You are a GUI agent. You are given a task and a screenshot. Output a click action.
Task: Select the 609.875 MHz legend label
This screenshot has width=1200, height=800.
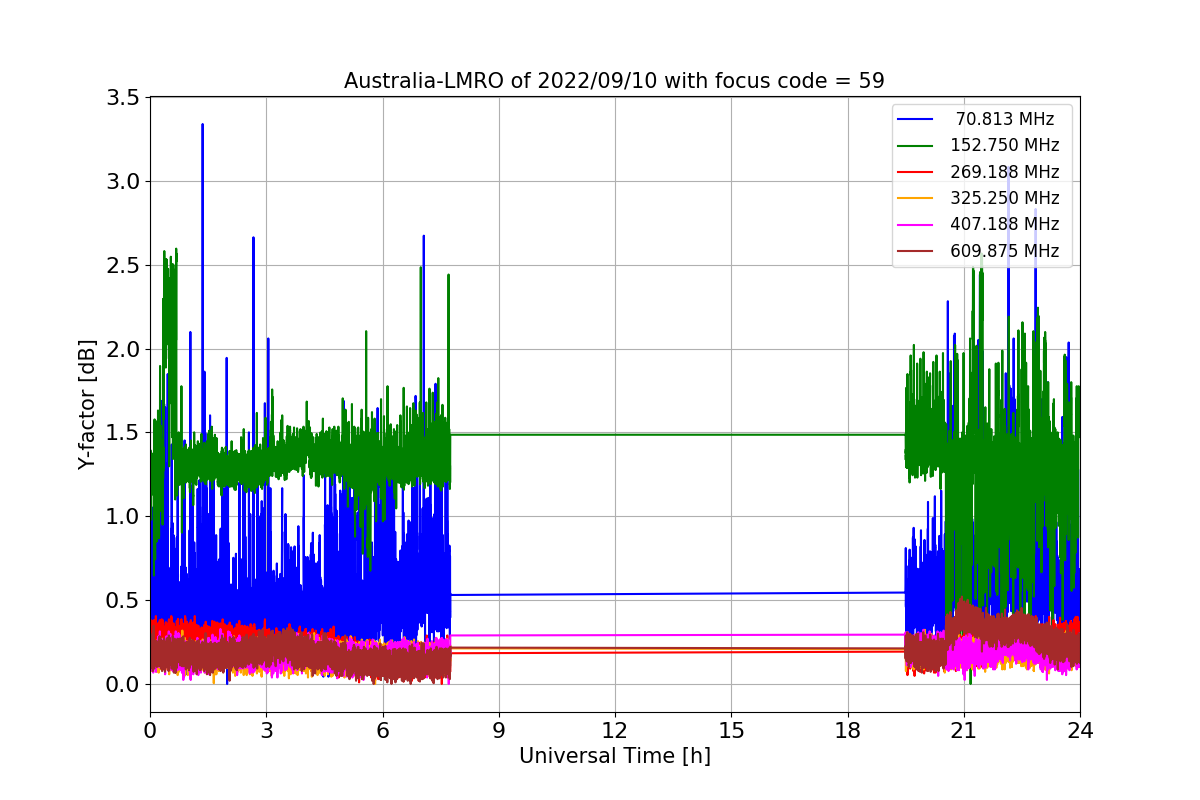click(1005, 251)
